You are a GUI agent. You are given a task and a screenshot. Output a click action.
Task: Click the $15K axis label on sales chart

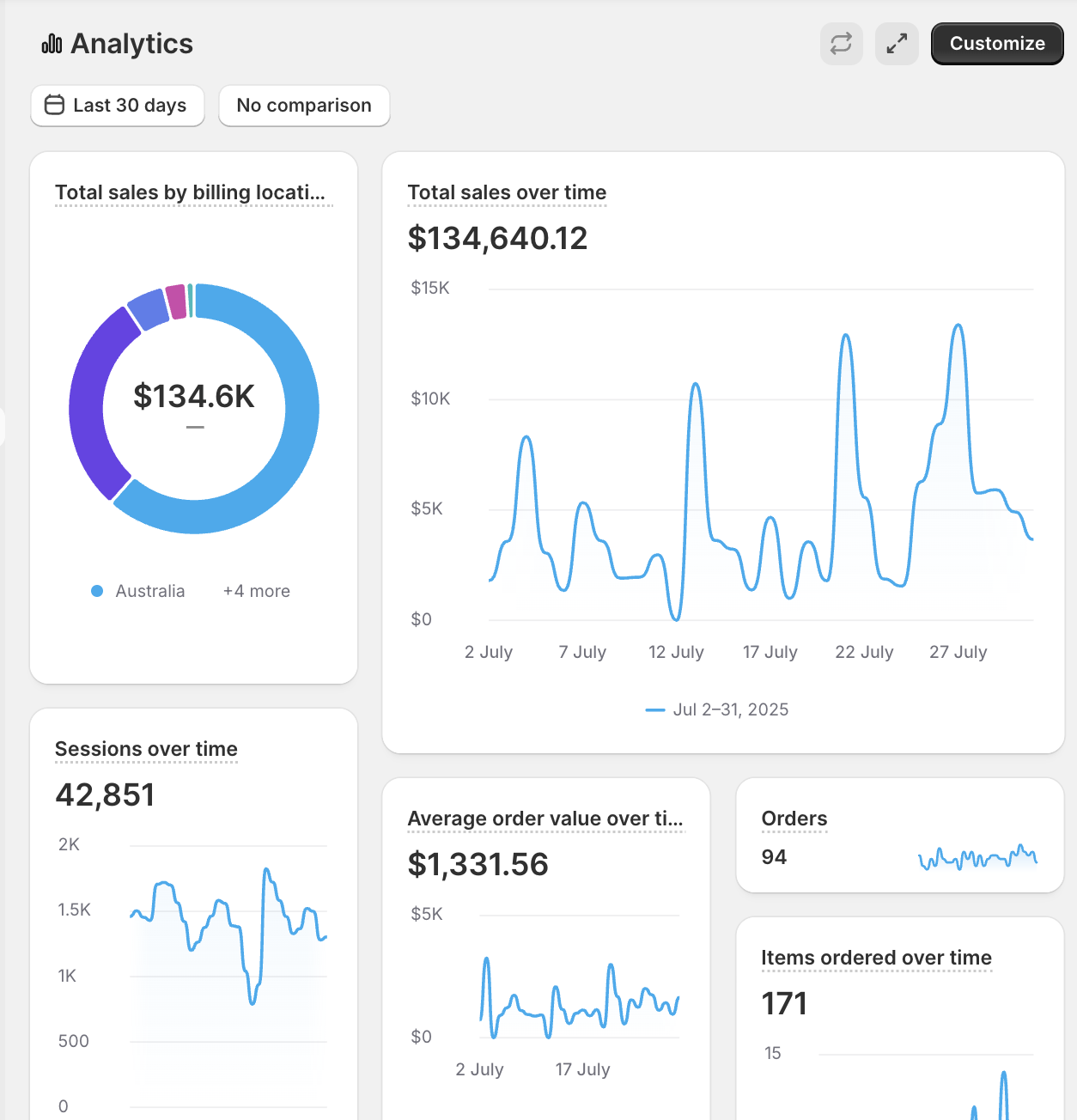430,288
